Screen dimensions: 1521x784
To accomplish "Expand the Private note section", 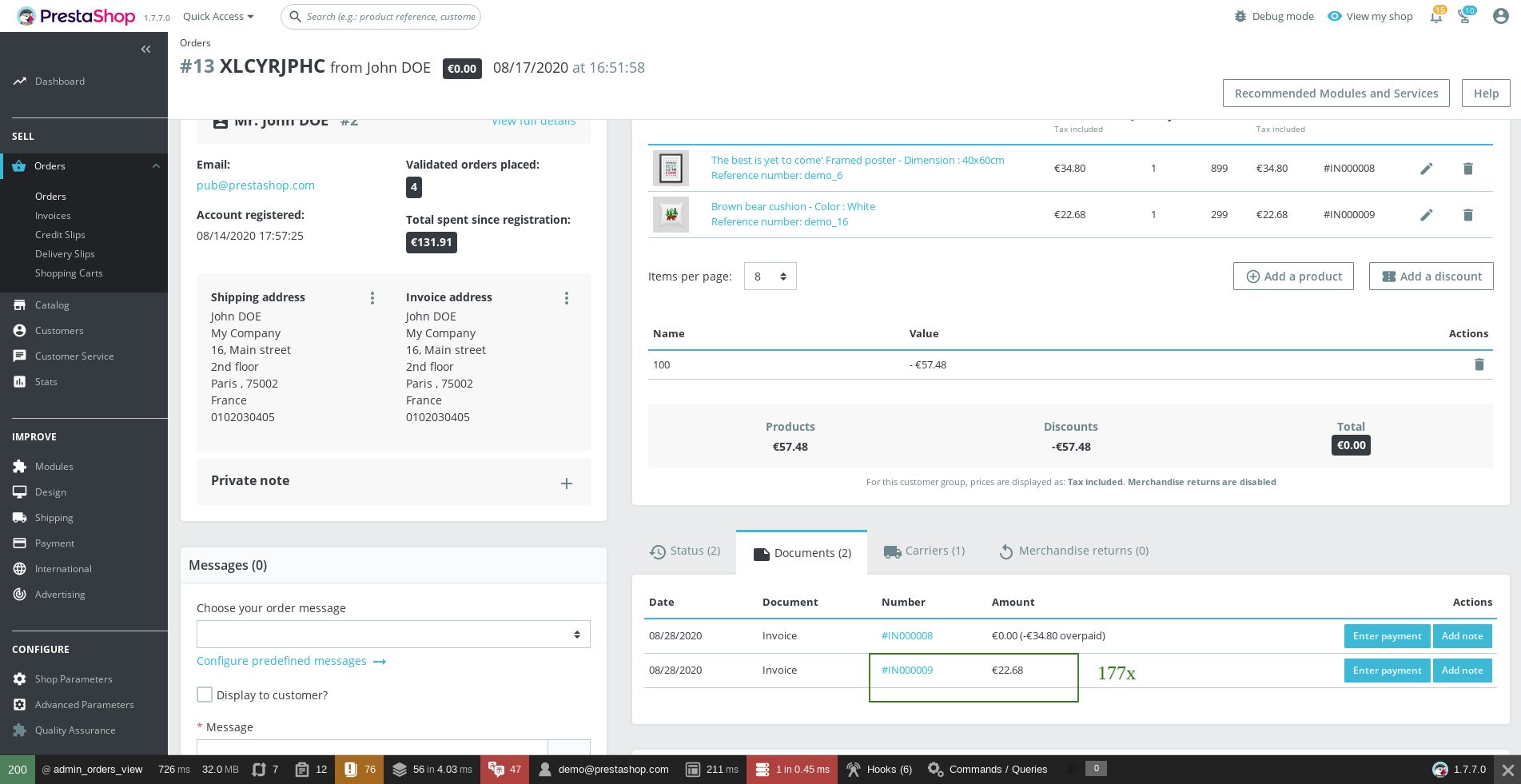I will coord(567,484).
